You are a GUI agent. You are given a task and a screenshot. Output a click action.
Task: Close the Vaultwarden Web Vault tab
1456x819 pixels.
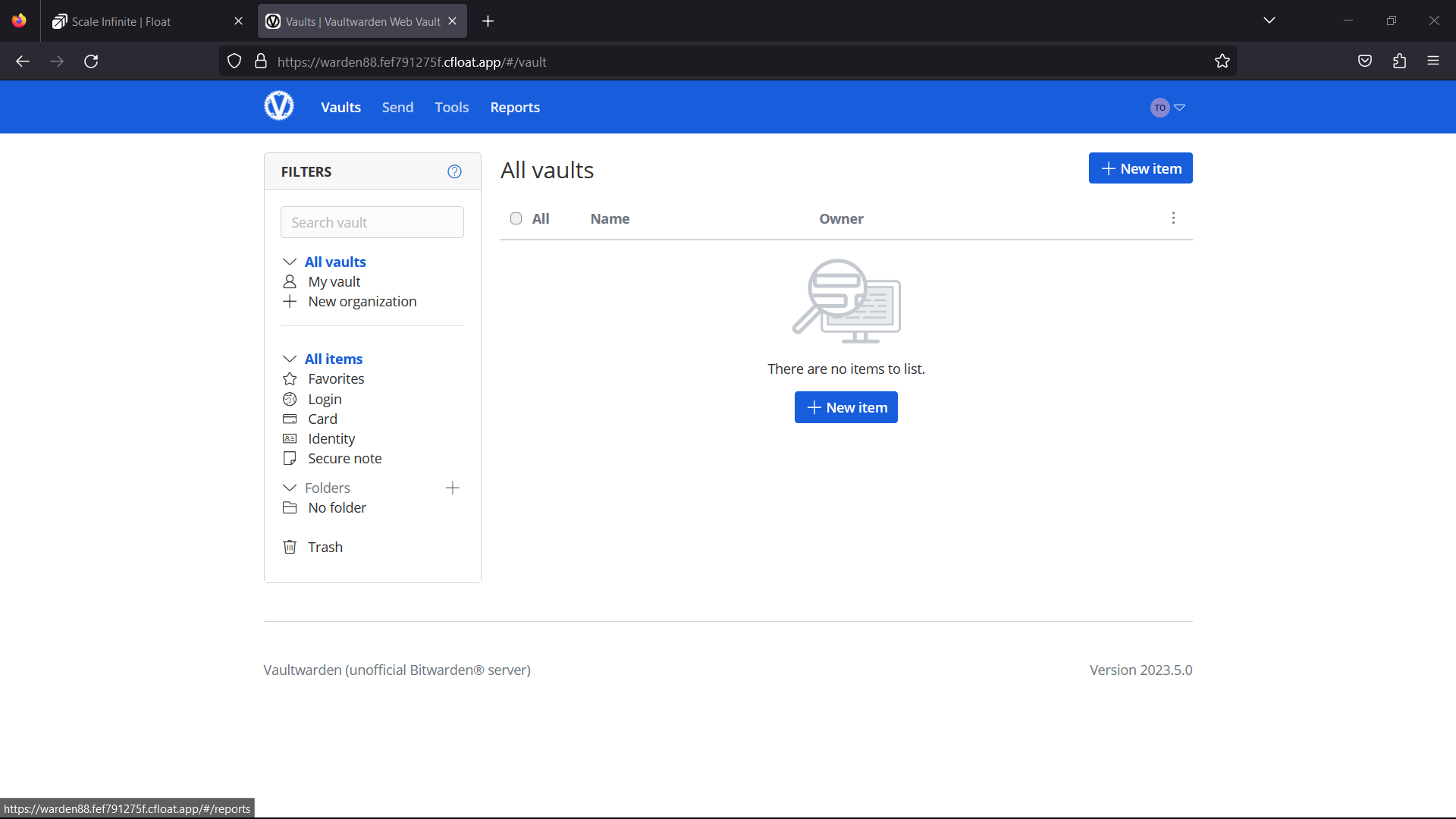(453, 21)
